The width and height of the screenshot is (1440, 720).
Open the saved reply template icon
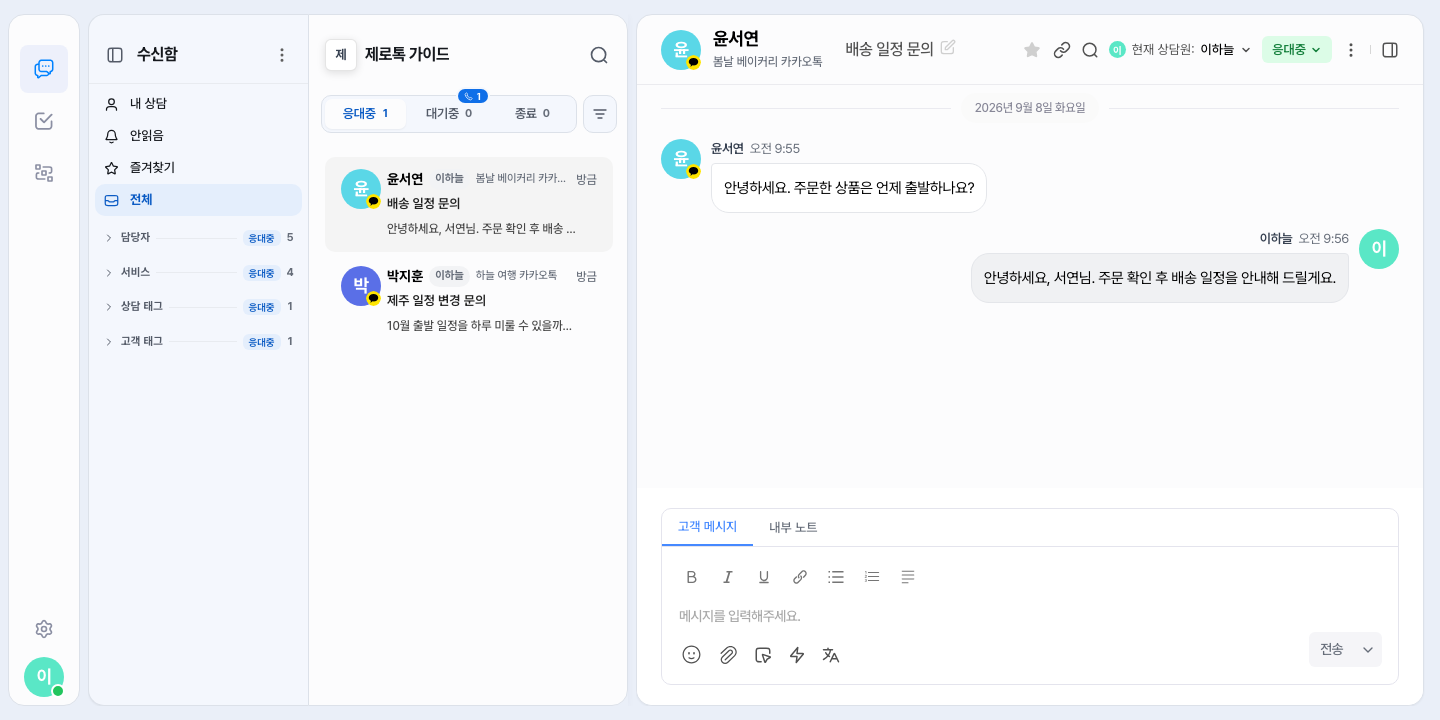763,655
